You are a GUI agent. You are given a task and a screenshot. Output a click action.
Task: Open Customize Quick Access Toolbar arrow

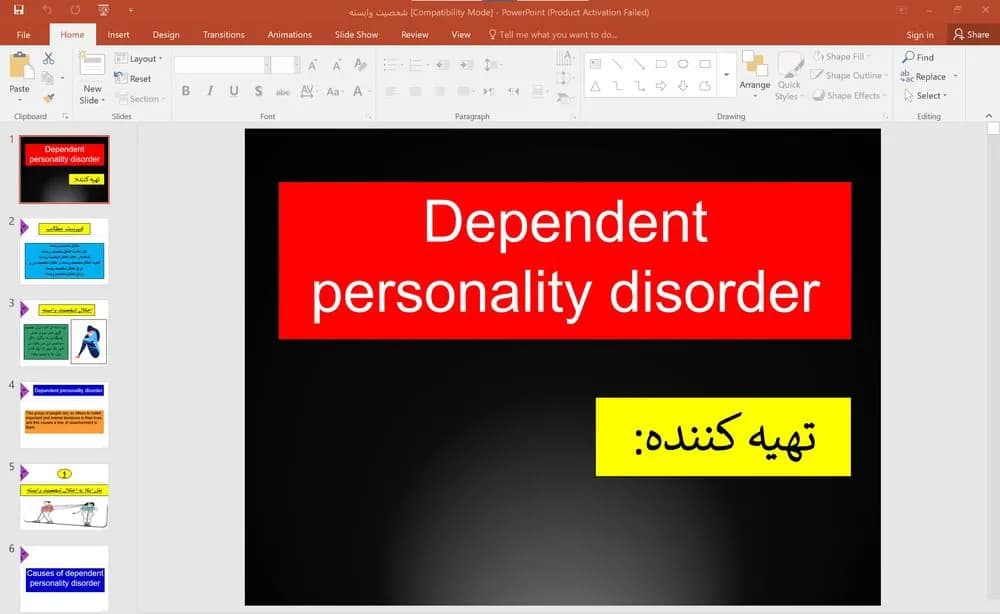[130, 11]
